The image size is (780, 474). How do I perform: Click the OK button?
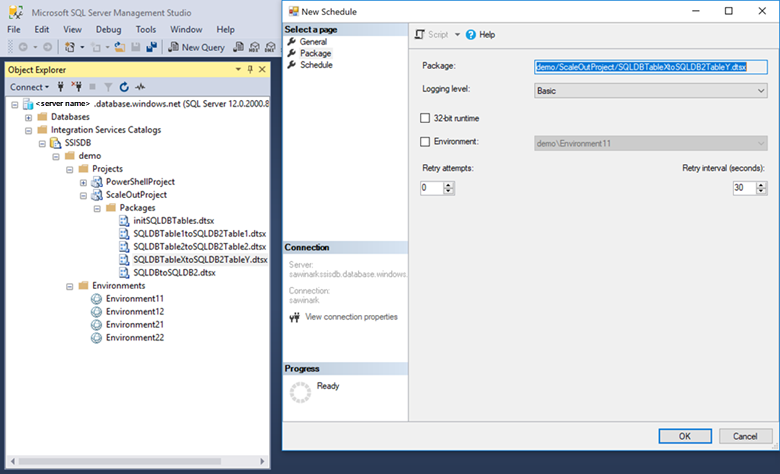685,436
